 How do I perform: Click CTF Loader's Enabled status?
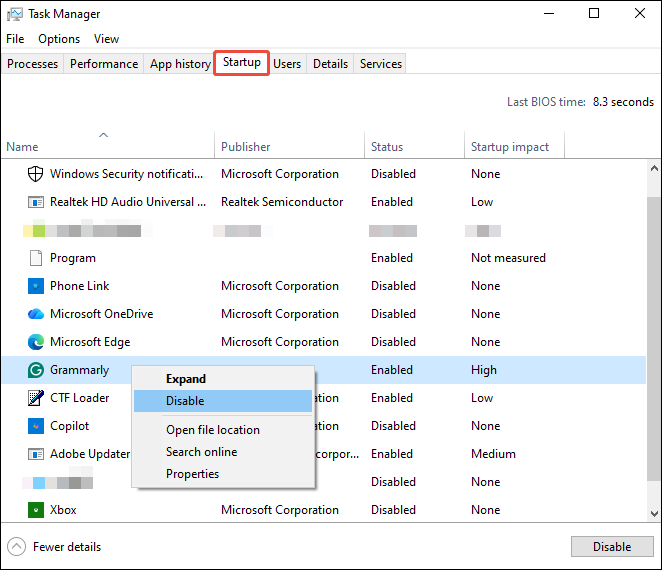(392, 398)
